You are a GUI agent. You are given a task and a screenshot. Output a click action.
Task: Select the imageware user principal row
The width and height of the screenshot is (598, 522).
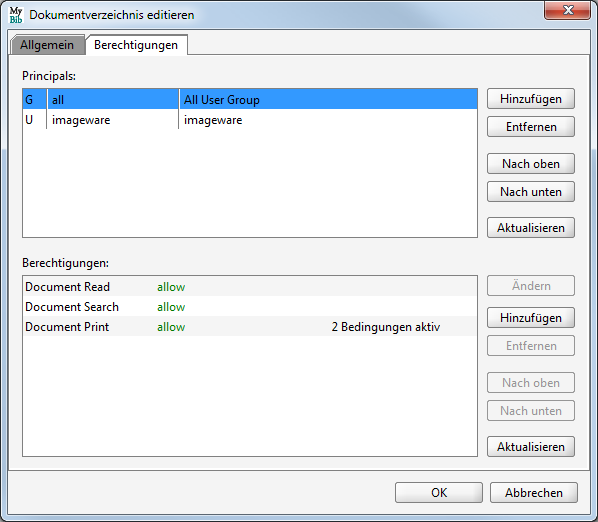[250, 120]
